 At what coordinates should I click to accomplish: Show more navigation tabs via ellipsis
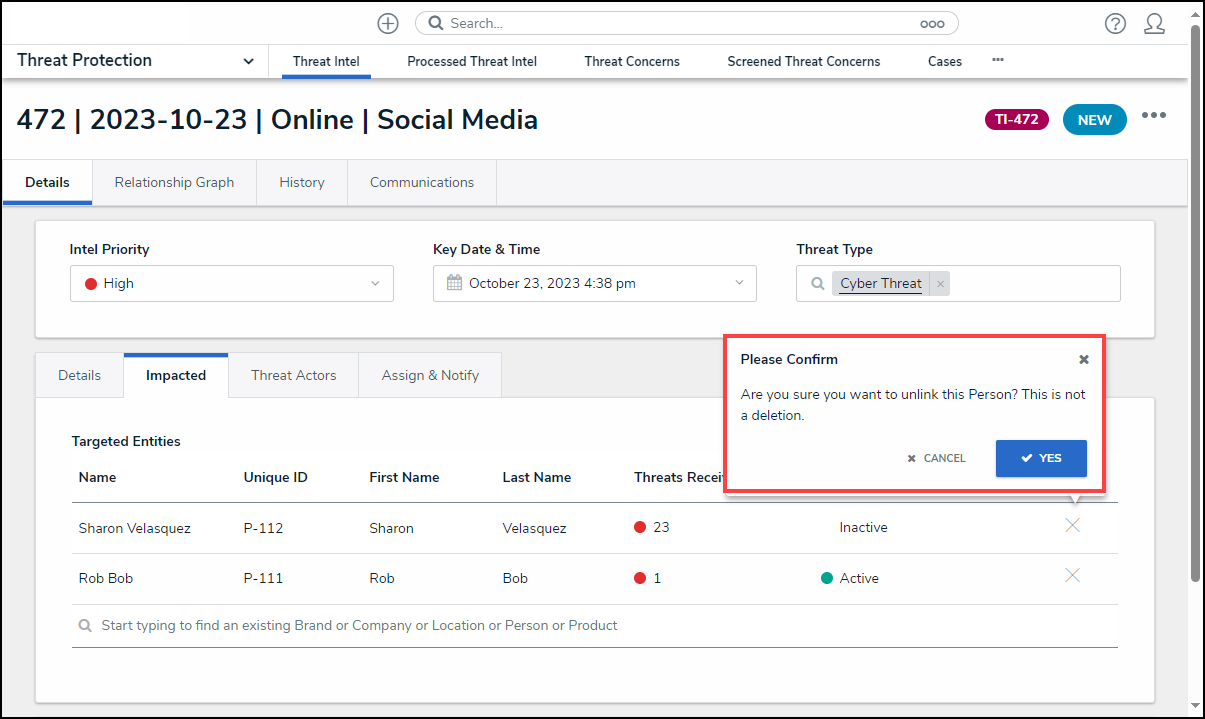coord(997,60)
